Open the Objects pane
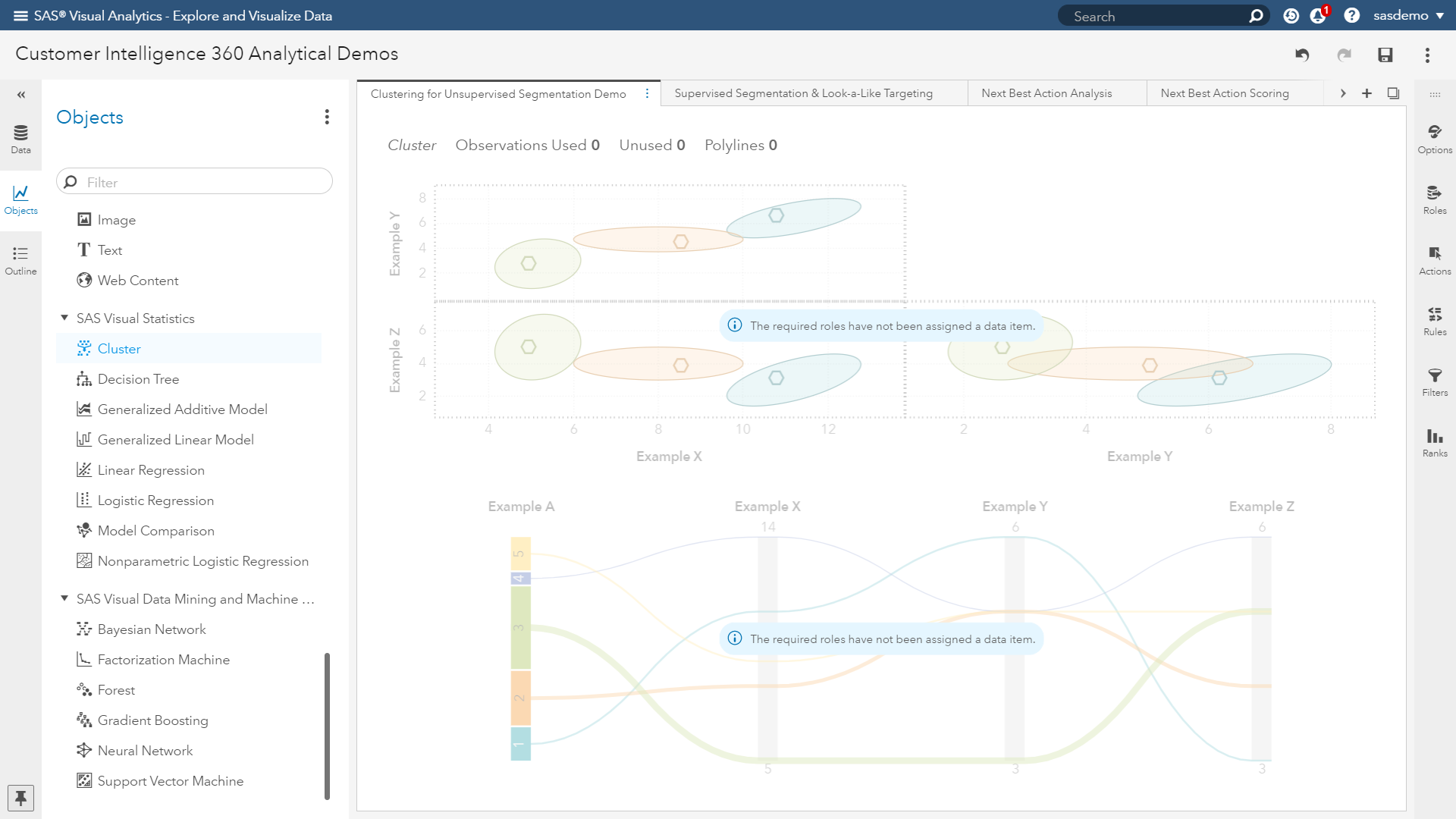1456x819 pixels. click(x=21, y=200)
